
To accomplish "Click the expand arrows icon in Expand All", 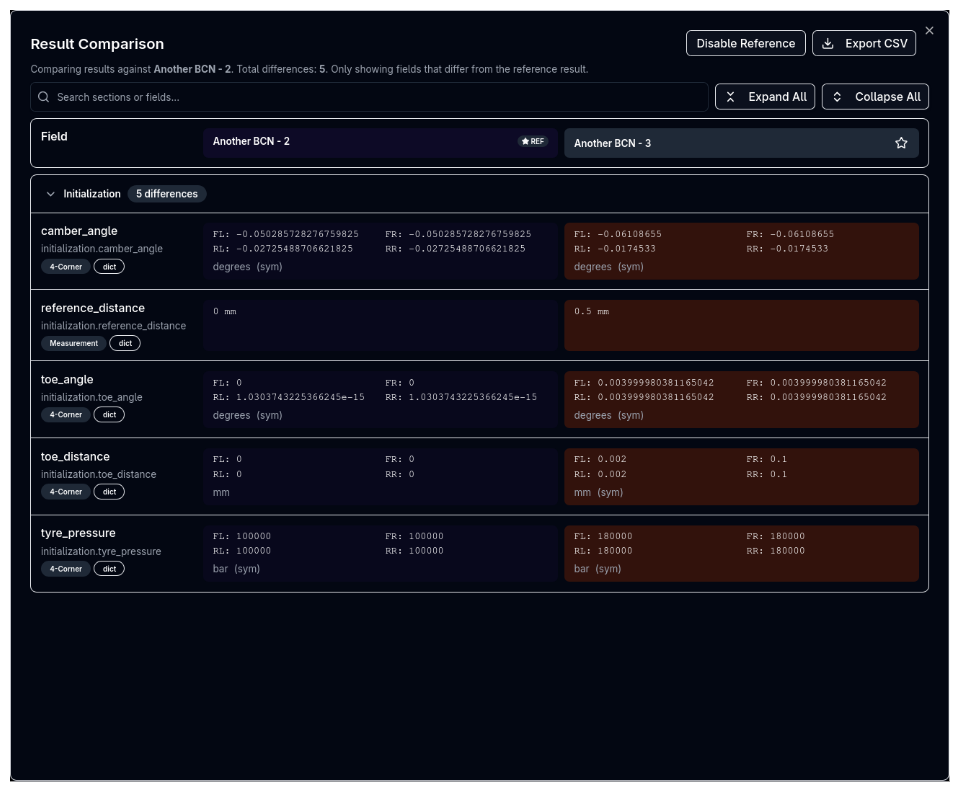I will click(x=730, y=97).
